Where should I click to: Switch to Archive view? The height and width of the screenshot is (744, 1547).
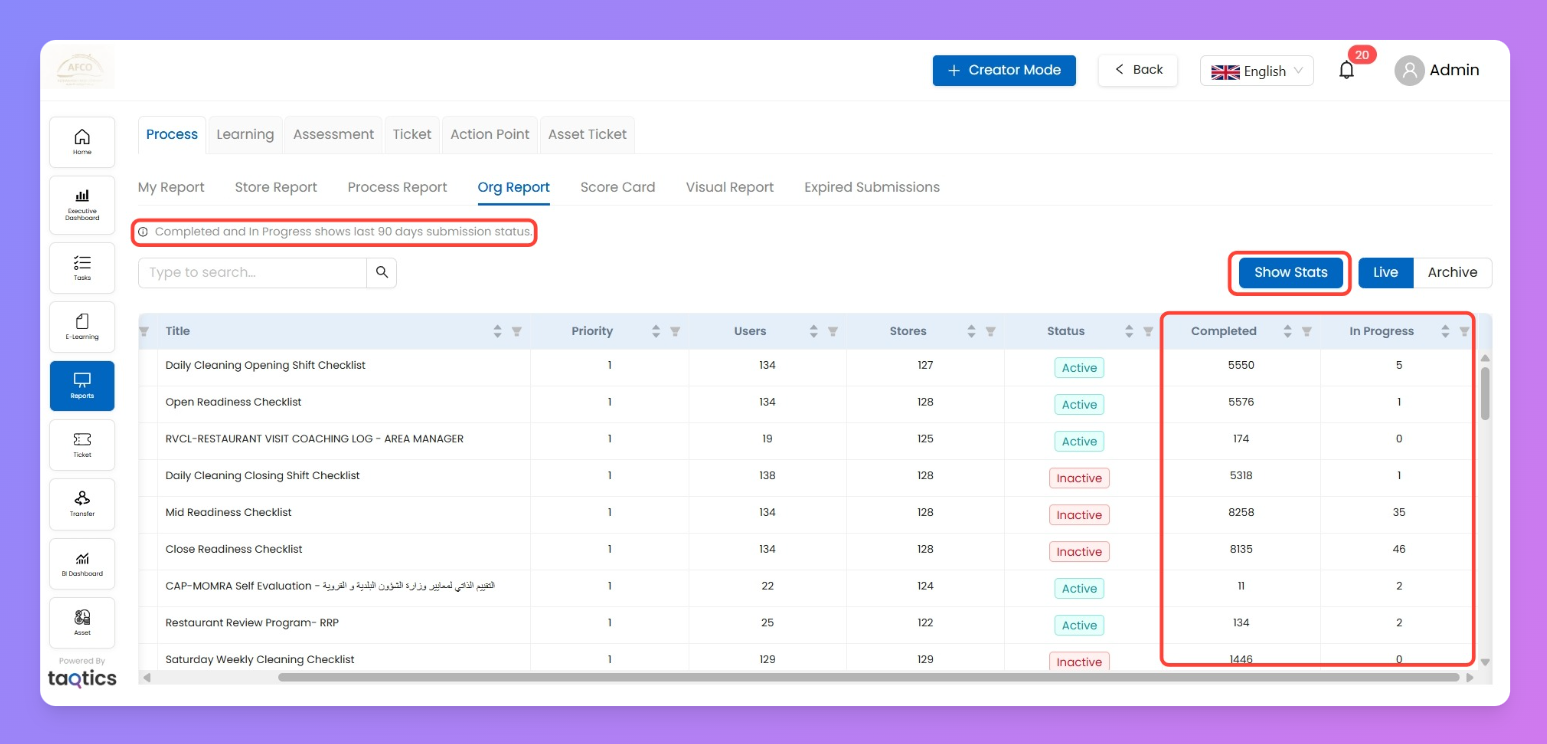point(1452,272)
